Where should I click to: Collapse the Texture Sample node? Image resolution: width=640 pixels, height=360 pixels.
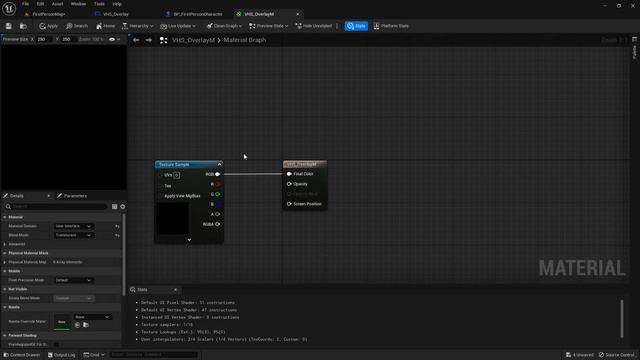pos(220,164)
